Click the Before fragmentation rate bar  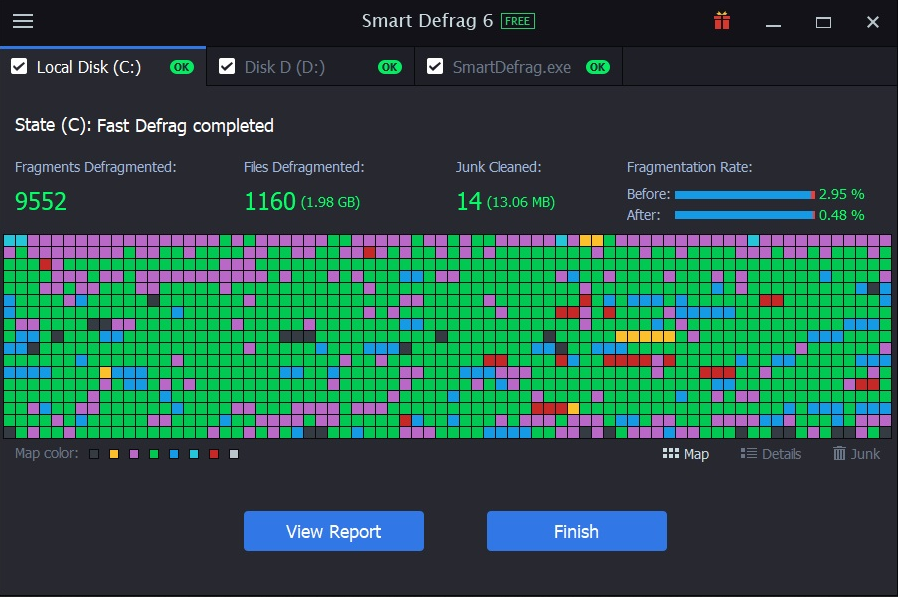(745, 195)
